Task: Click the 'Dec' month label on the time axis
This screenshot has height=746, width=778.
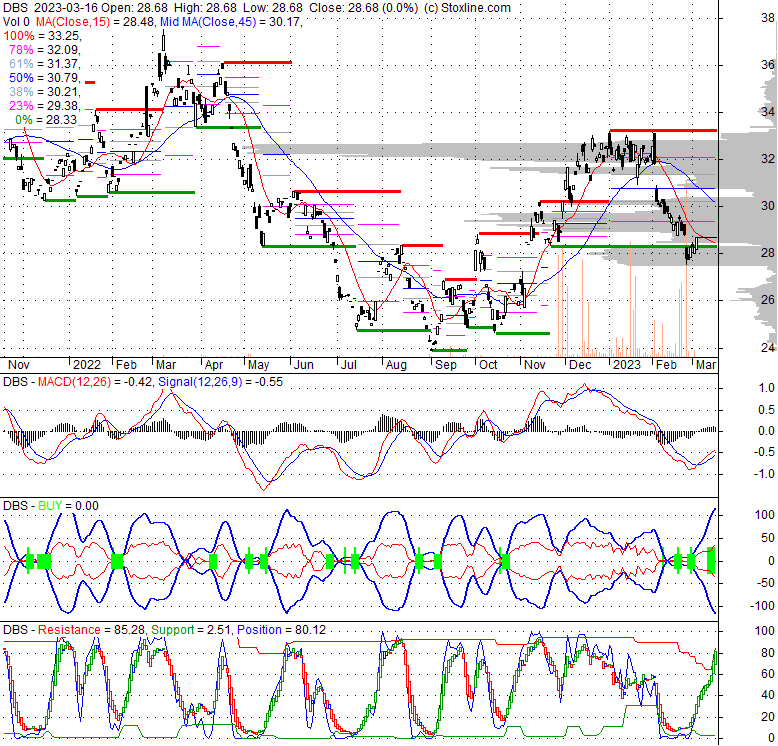Action: click(x=580, y=365)
